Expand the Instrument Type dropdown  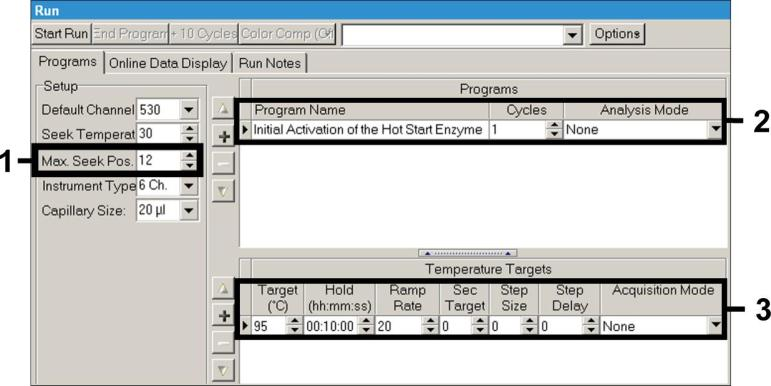(x=189, y=185)
